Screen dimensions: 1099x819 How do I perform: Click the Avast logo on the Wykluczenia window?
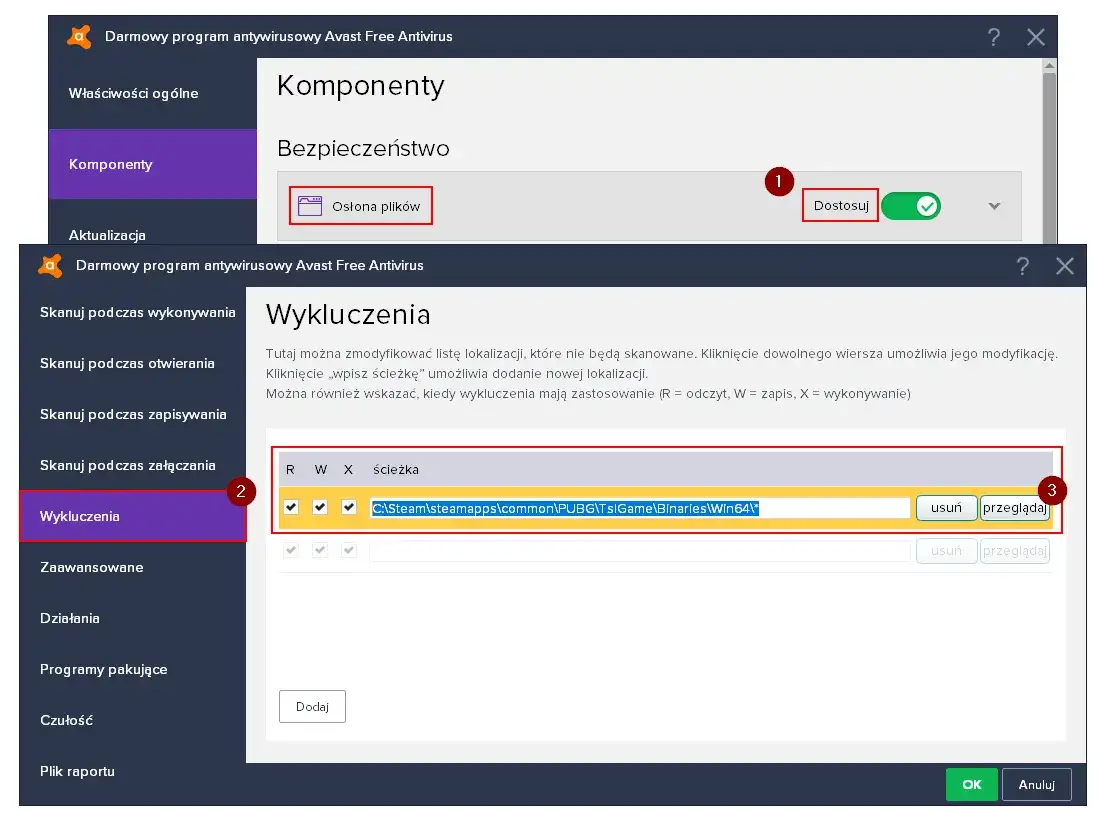click(x=48, y=265)
